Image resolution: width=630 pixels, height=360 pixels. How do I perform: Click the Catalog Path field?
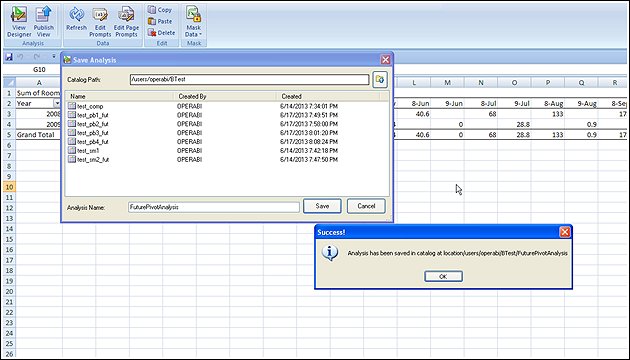point(249,79)
